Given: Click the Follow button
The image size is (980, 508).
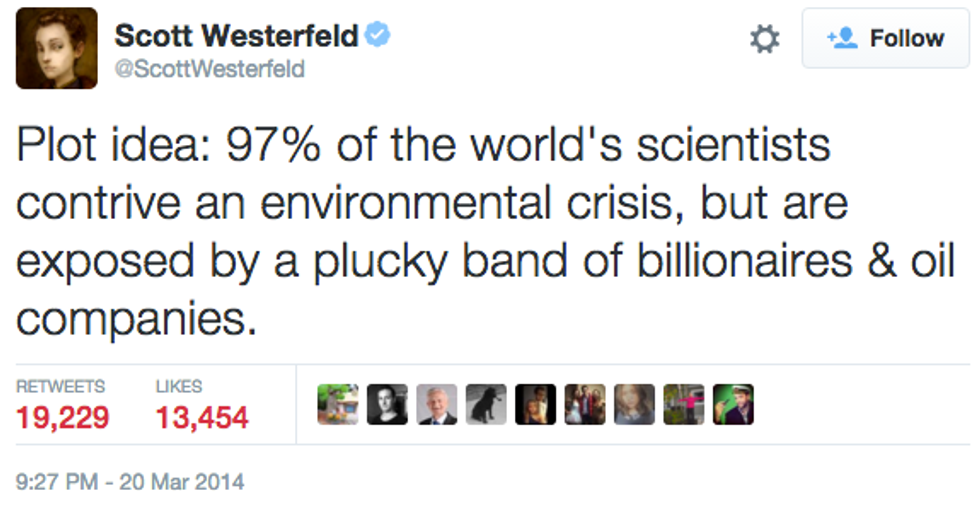Looking at the screenshot, I should [x=887, y=39].
